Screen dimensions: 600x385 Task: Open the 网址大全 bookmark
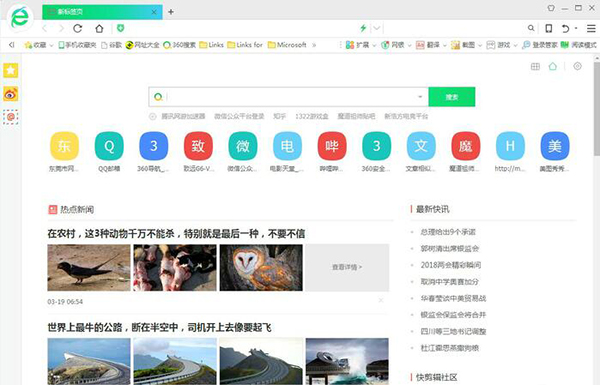click(142, 45)
